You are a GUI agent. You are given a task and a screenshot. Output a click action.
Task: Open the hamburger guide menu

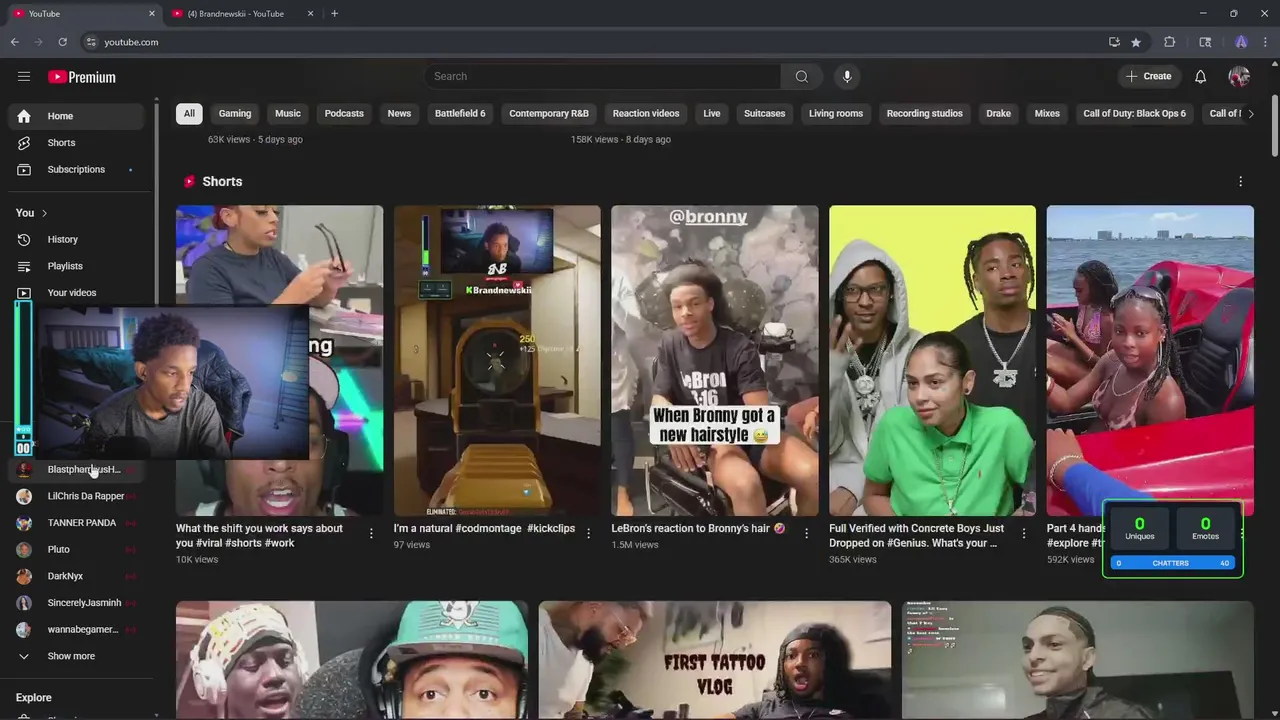24,77
